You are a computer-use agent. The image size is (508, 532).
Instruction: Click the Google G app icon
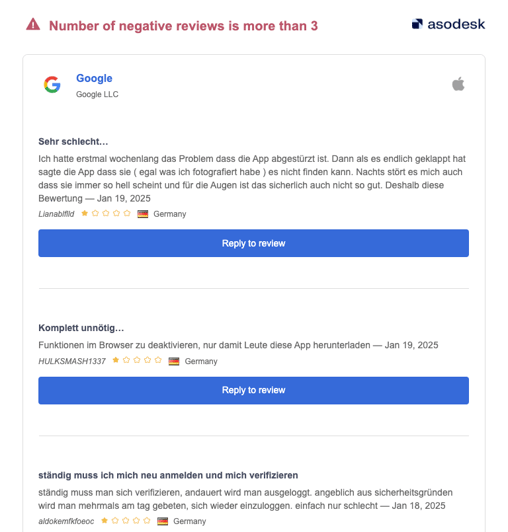[52, 84]
